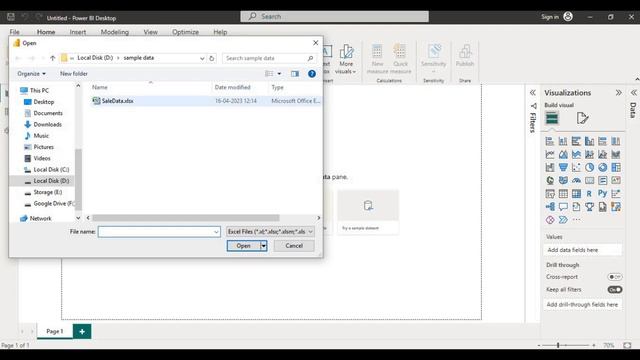The image size is (640, 360).
Task: Open the Organize dropdown menu
Action: pos(31,73)
